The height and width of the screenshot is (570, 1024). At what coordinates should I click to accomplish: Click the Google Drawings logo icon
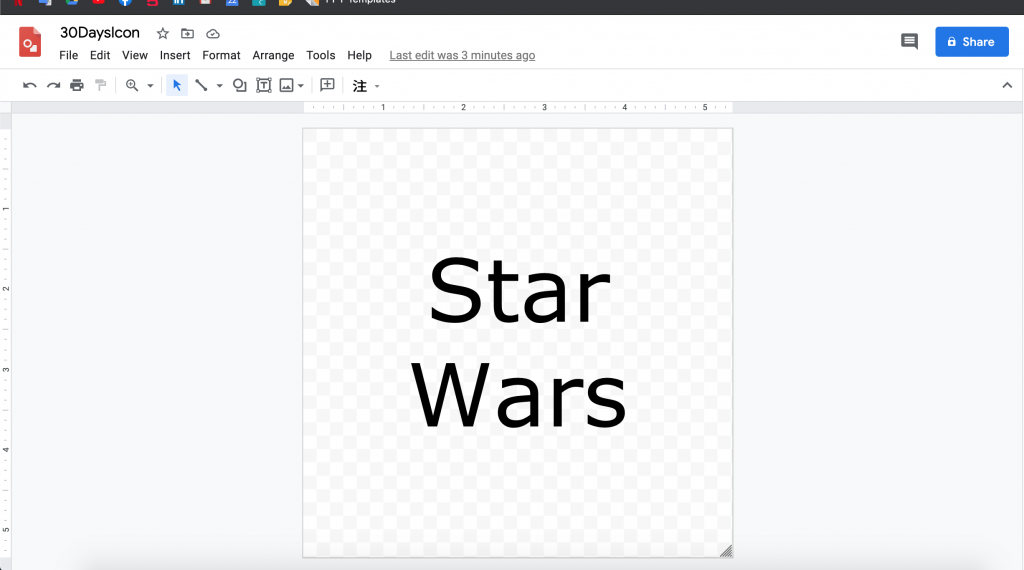pos(30,42)
